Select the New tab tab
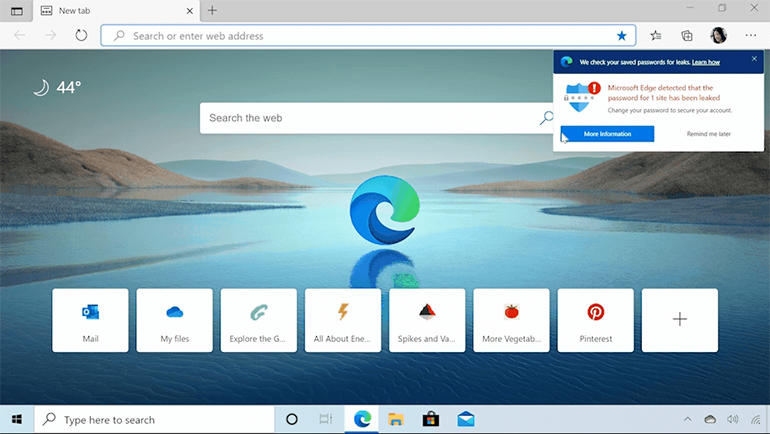Image resolution: width=770 pixels, height=434 pixels. click(x=110, y=10)
